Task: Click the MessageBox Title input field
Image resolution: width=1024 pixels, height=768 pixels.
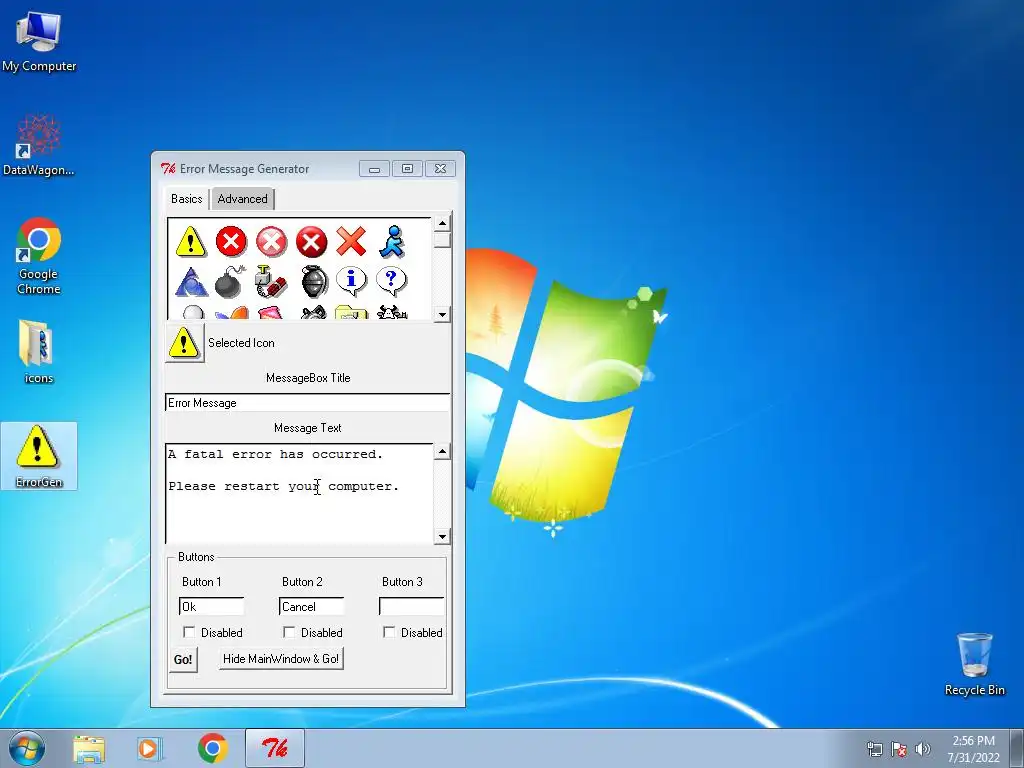Action: point(308,403)
